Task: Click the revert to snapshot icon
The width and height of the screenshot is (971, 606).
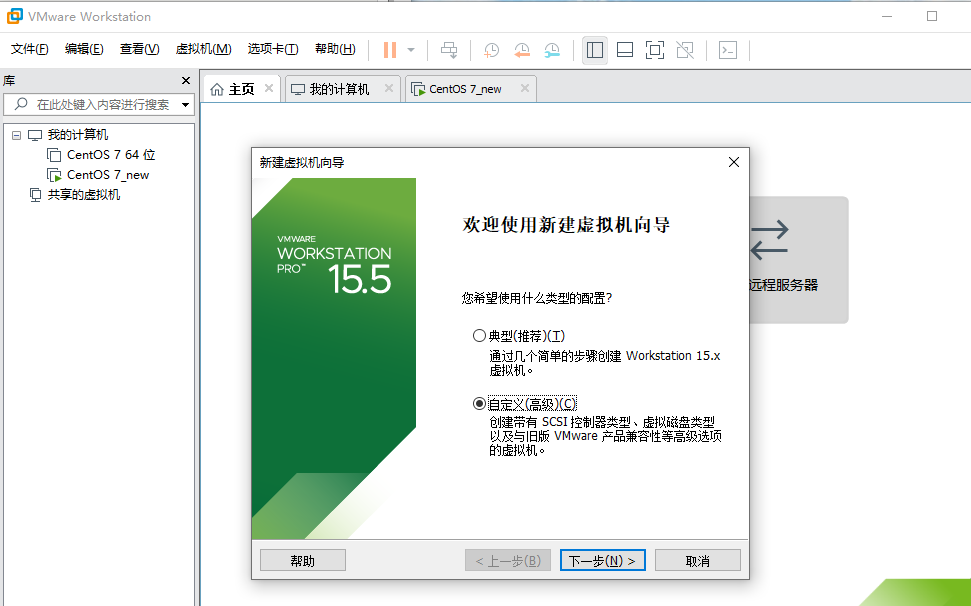Action: tap(522, 50)
